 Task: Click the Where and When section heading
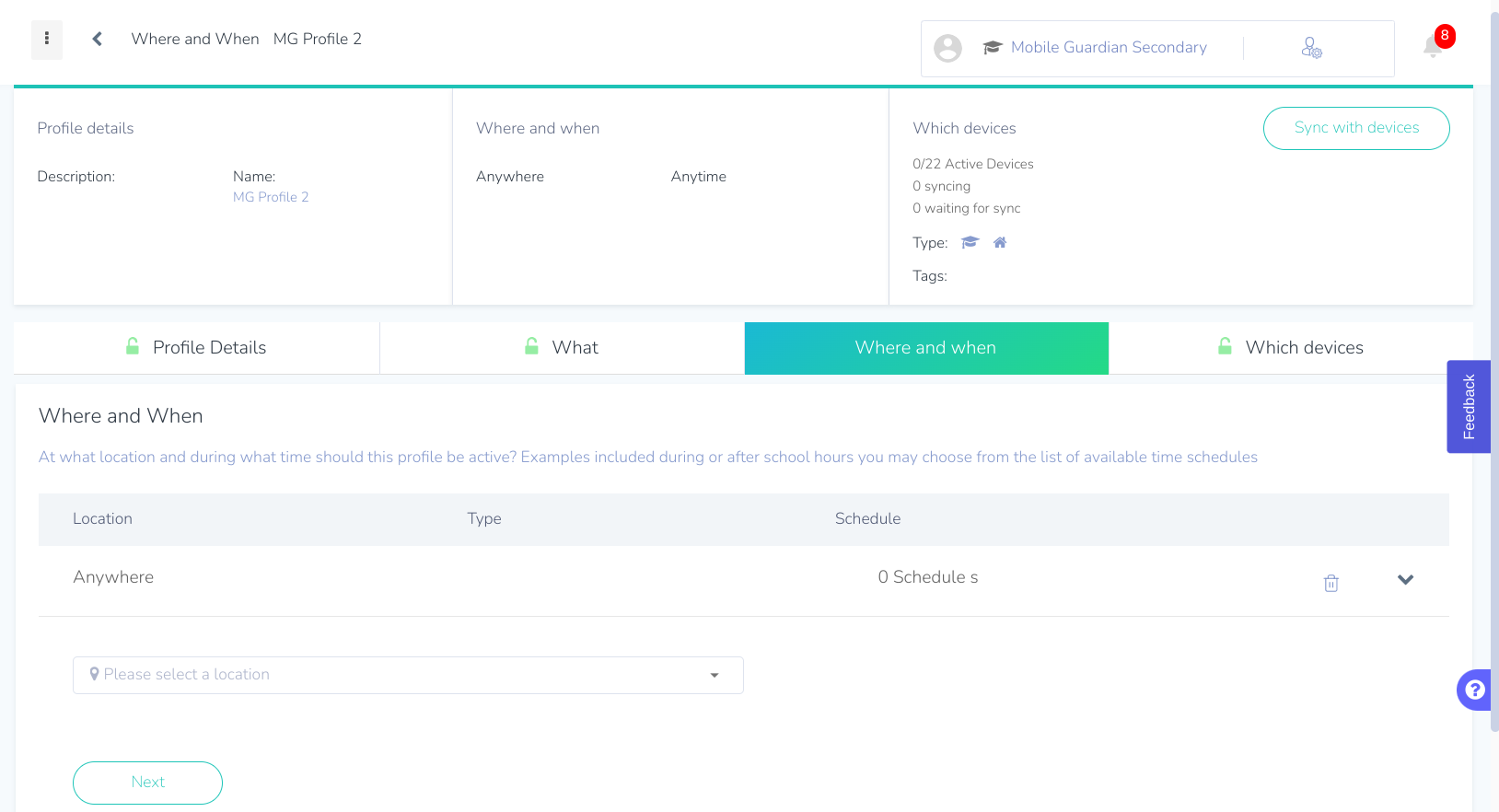coord(121,416)
